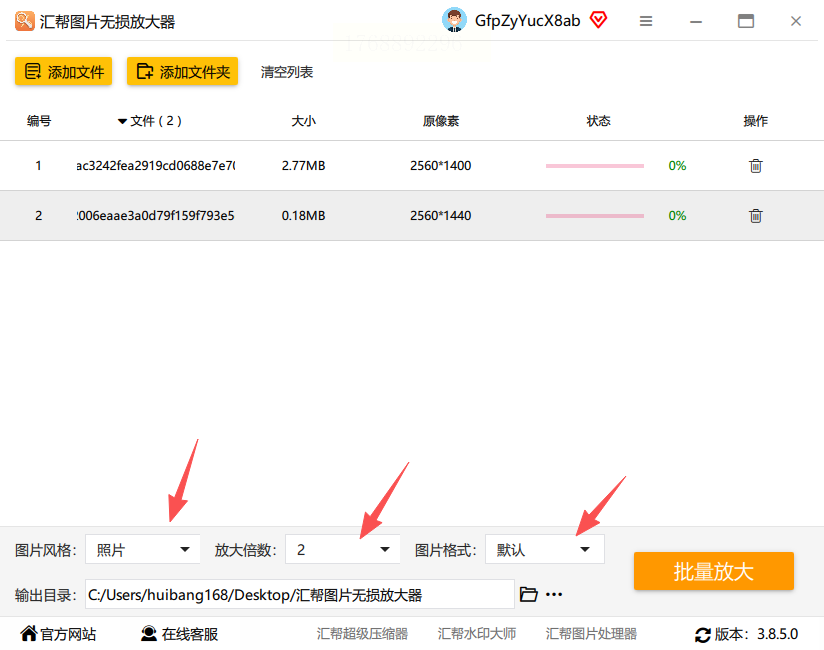Click the output directory path field
Viewport: 824px width, 650px height.
point(300,594)
